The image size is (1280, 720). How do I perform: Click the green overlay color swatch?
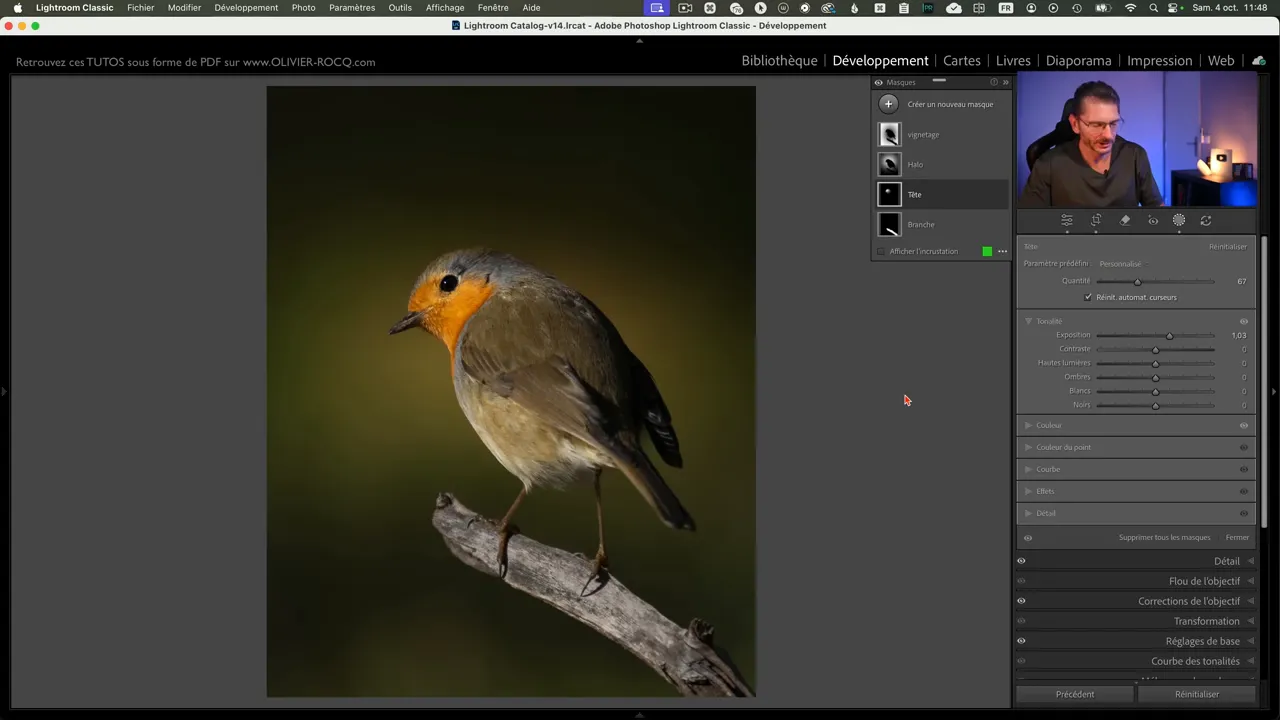pos(987,252)
